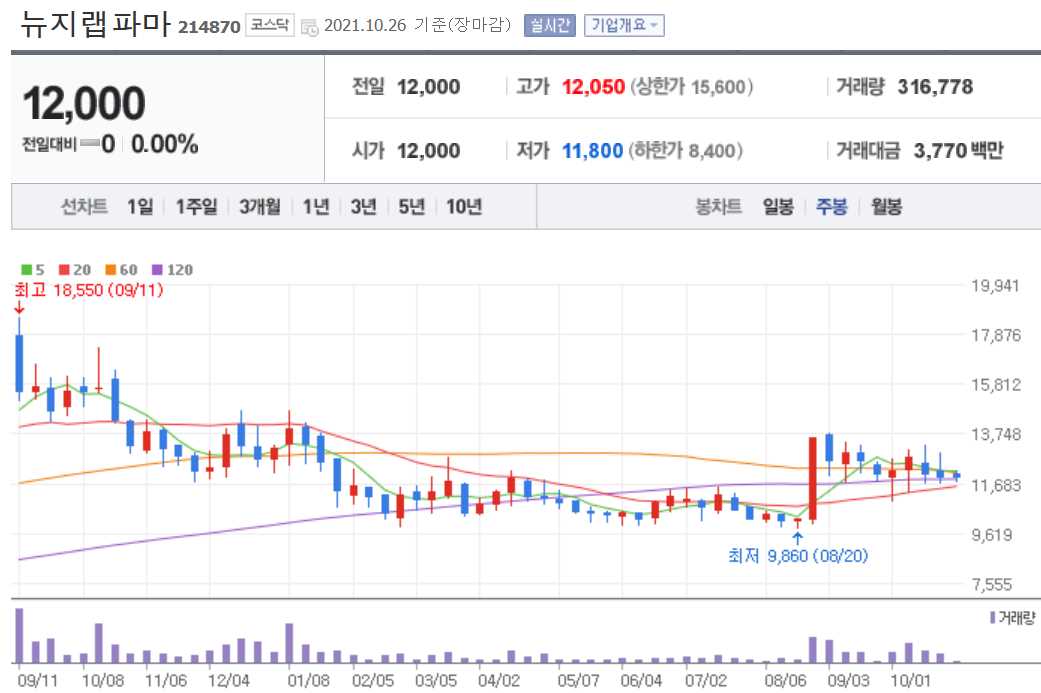Switch to 주봉 weekly candle chart
This screenshot has height=693, width=1041.
point(831,206)
